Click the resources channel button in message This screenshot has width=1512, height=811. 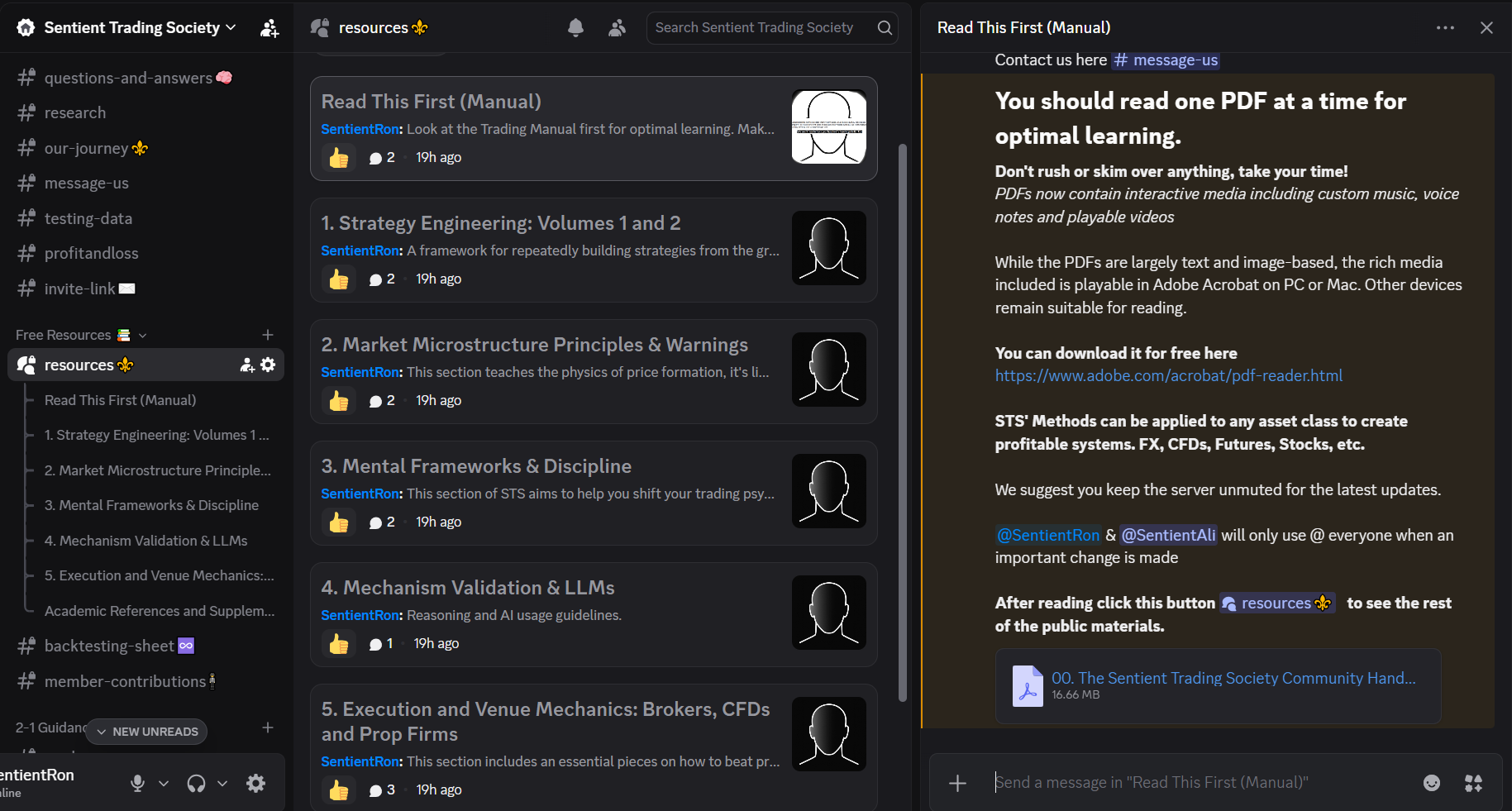coord(1277,603)
